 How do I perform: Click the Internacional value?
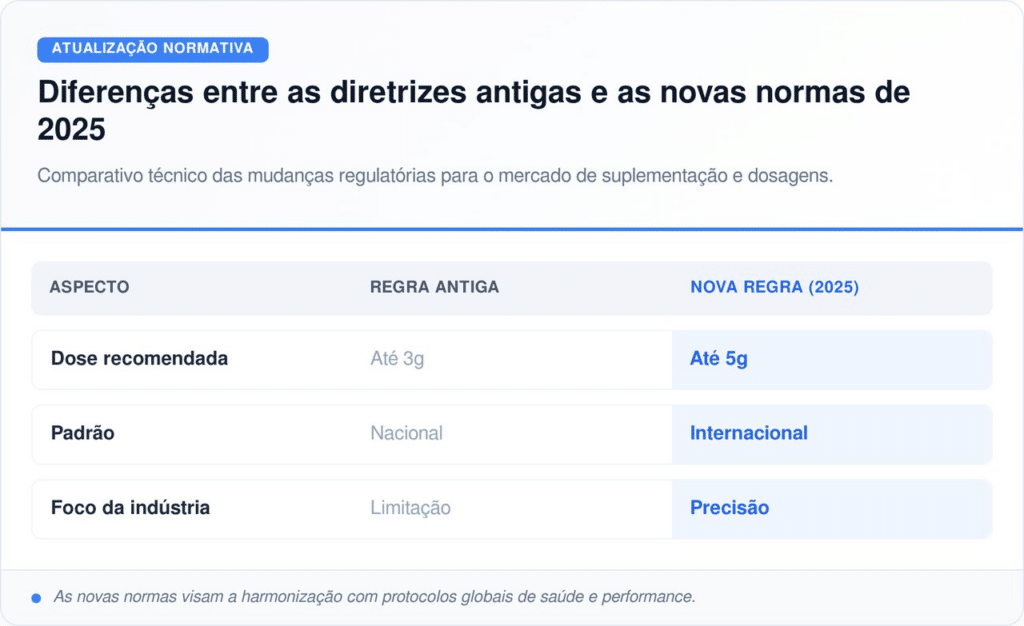tap(748, 433)
